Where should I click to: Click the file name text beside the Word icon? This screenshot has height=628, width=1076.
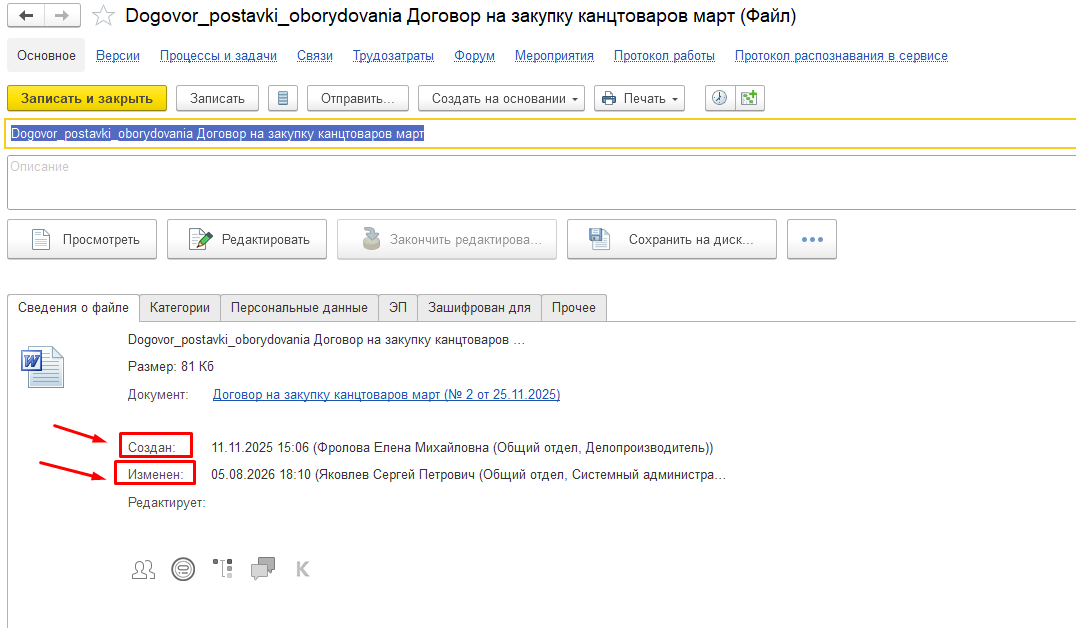tap(327, 340)
